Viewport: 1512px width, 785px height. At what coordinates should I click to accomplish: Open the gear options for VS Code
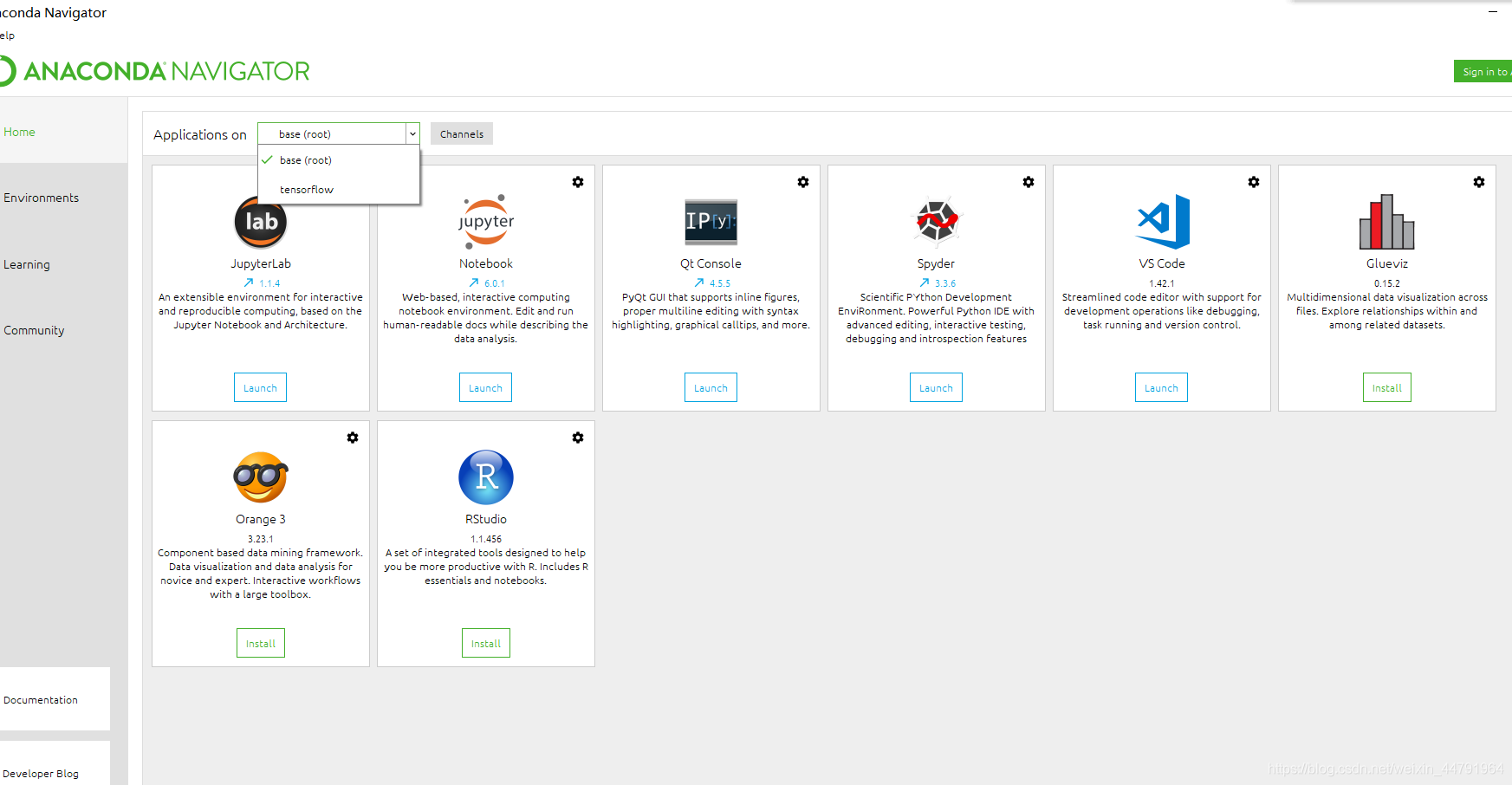pos(1254,182)
